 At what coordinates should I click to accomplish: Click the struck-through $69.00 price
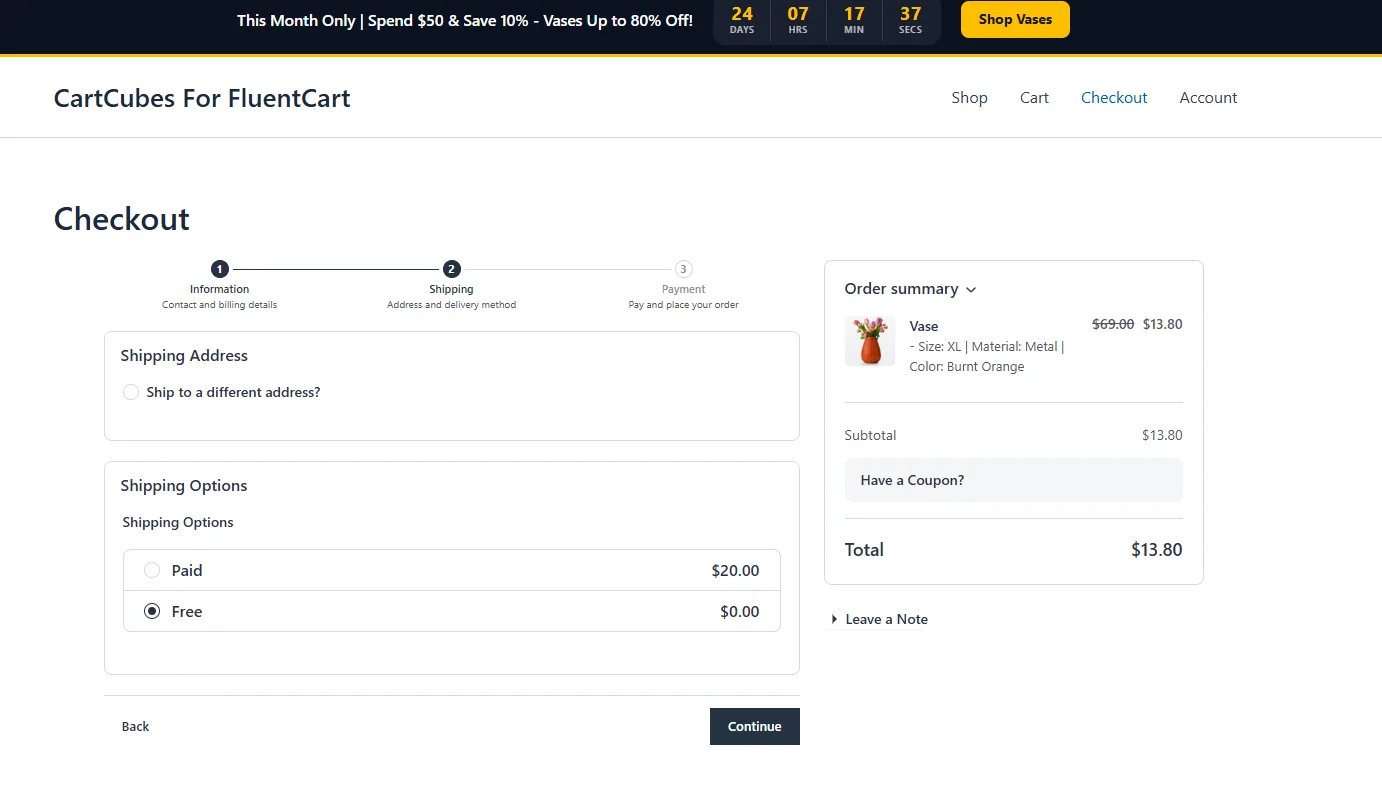[1113, 324]
